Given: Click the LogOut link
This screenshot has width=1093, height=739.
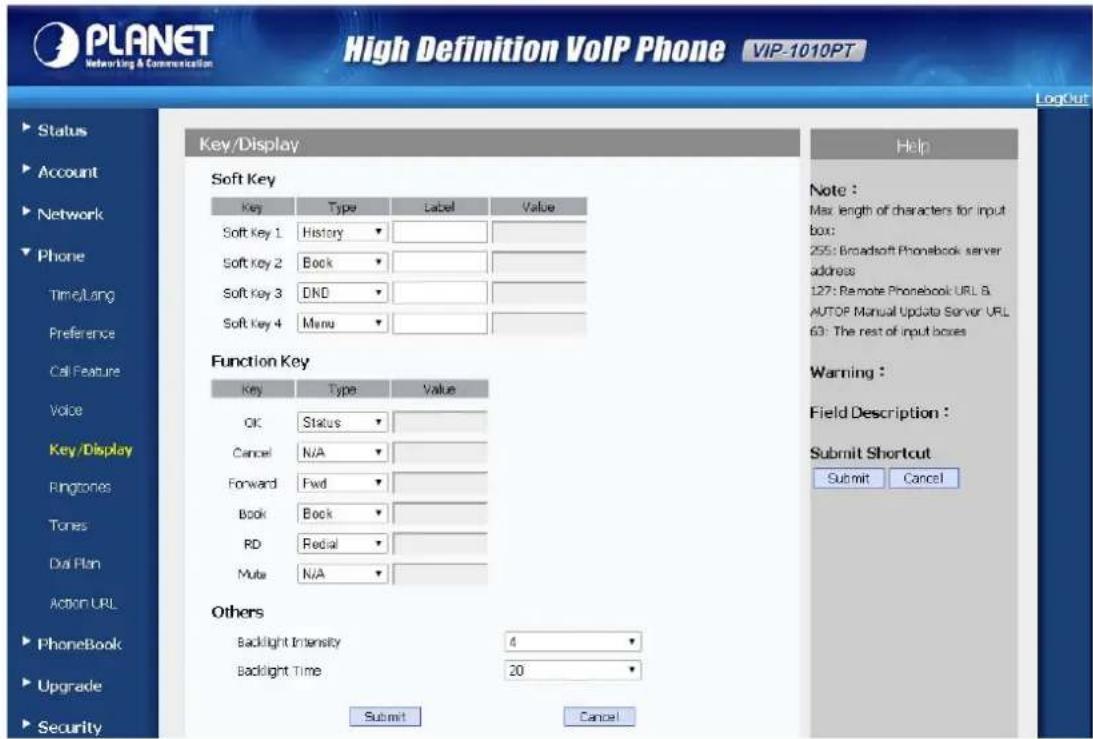Looking at the screenshot, I should [1061, 98].
